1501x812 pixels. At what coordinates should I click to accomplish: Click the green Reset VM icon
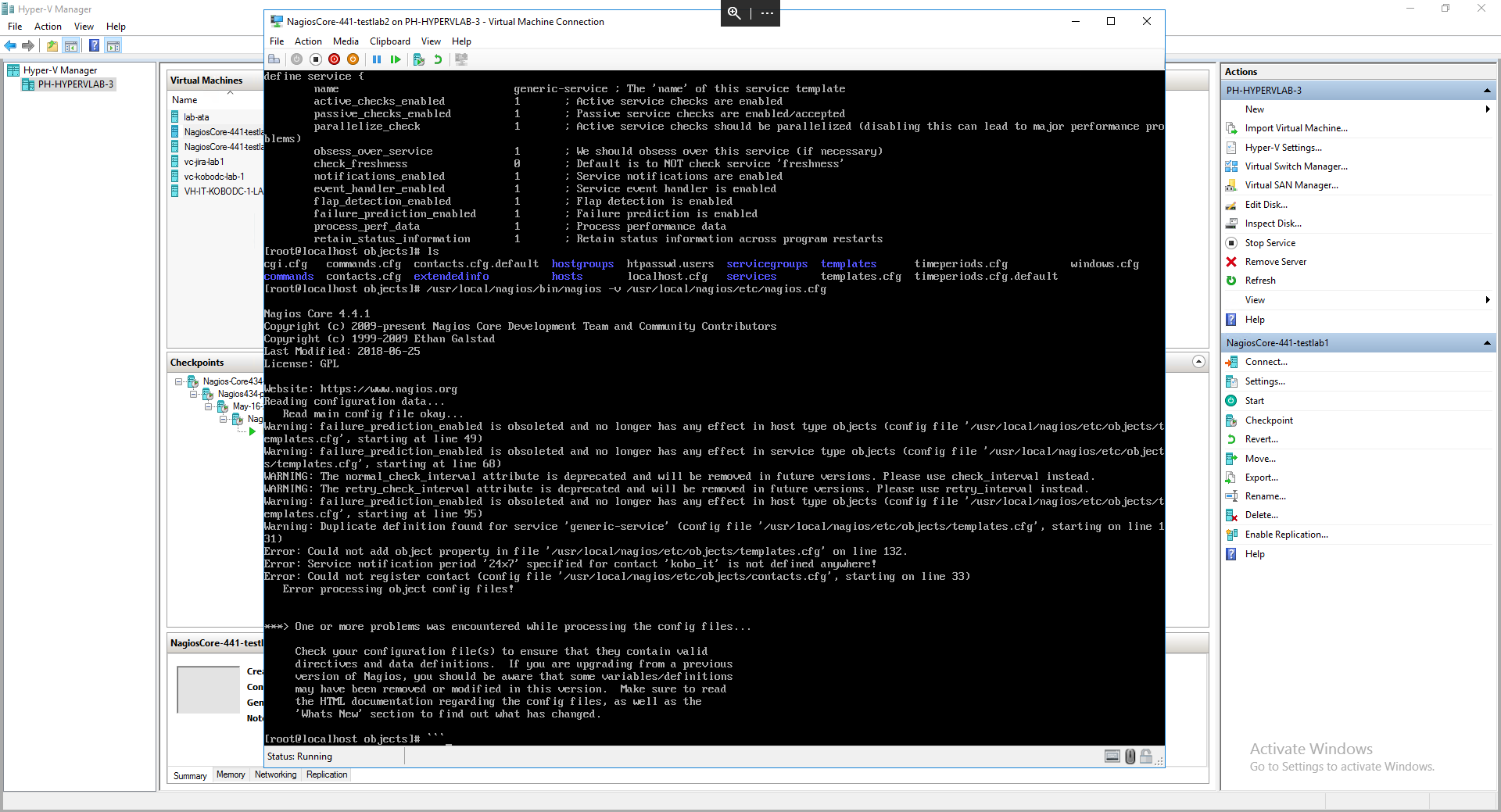396,59
